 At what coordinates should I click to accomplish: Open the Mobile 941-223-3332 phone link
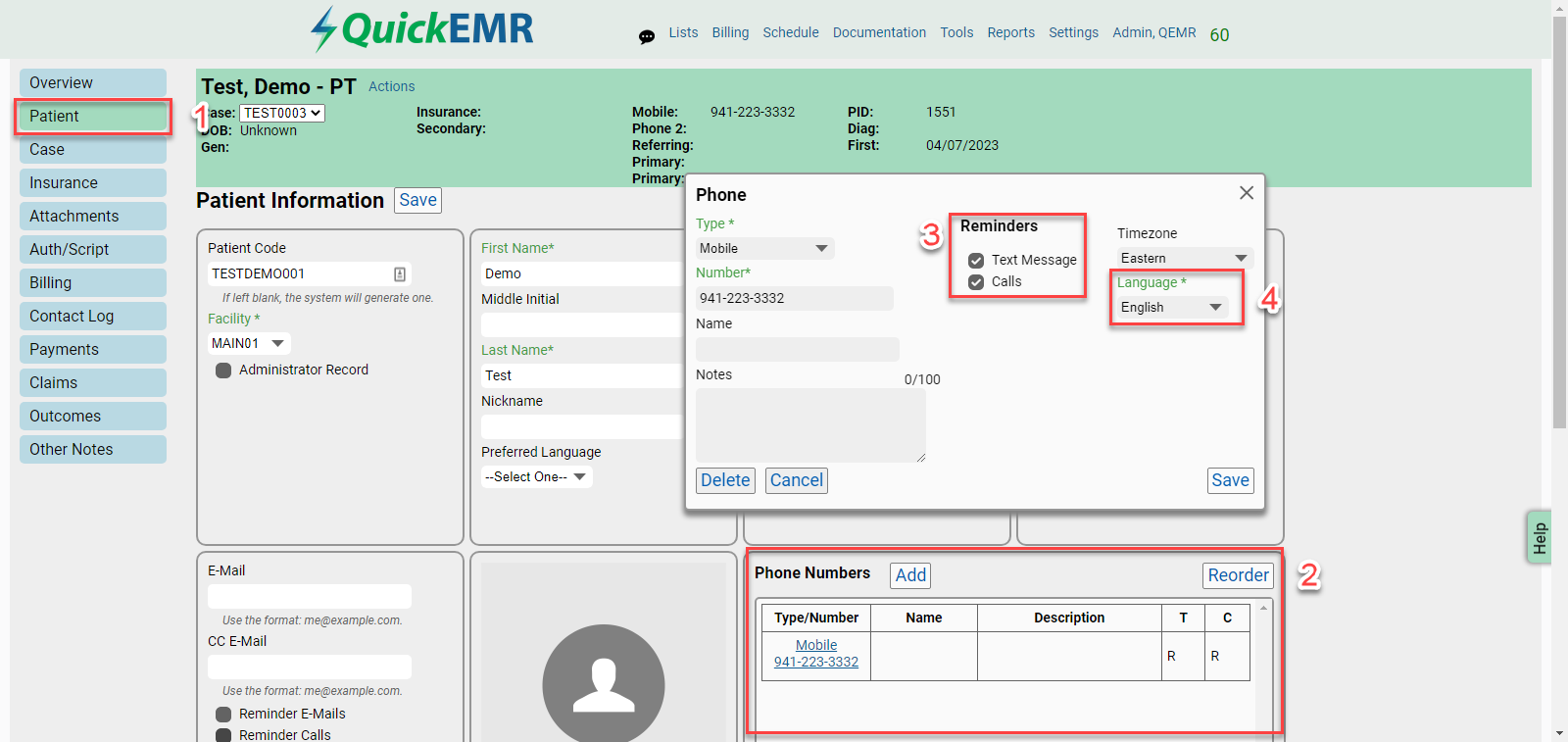point(816,654)
